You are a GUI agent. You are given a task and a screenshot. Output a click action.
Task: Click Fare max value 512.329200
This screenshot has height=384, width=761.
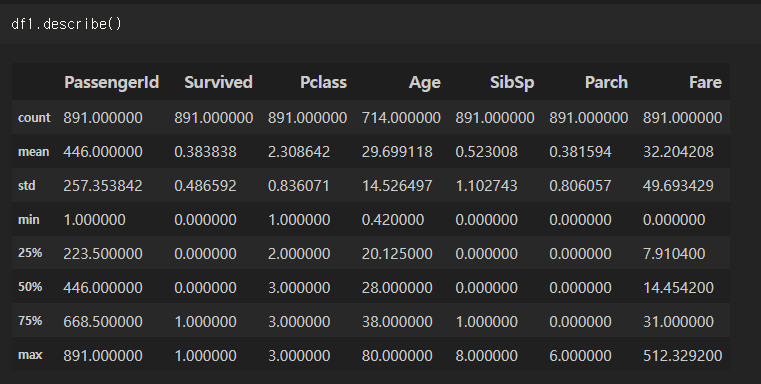coord(682,355)
